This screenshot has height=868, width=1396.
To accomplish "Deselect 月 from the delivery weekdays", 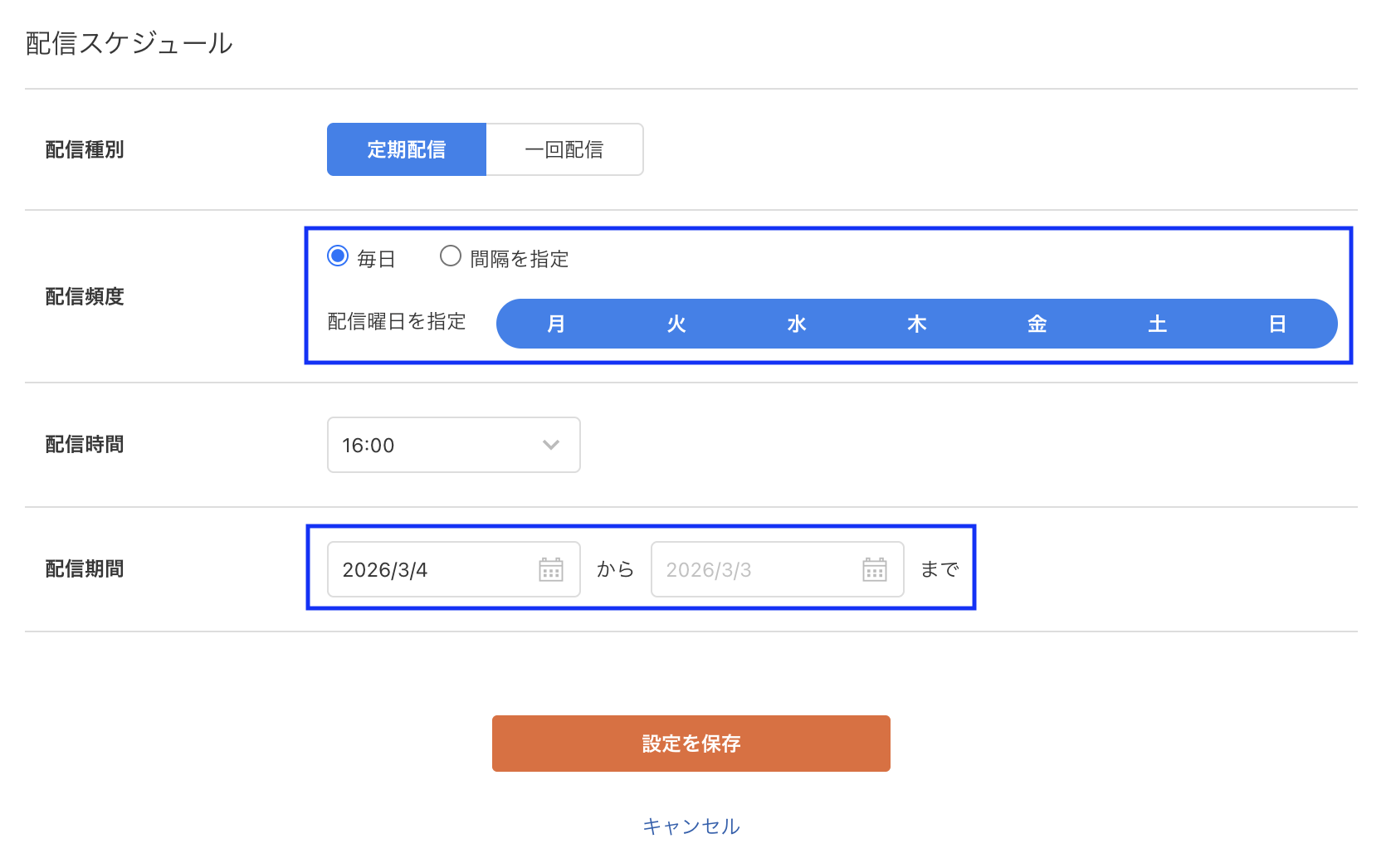I will click(x=555, y=324).
